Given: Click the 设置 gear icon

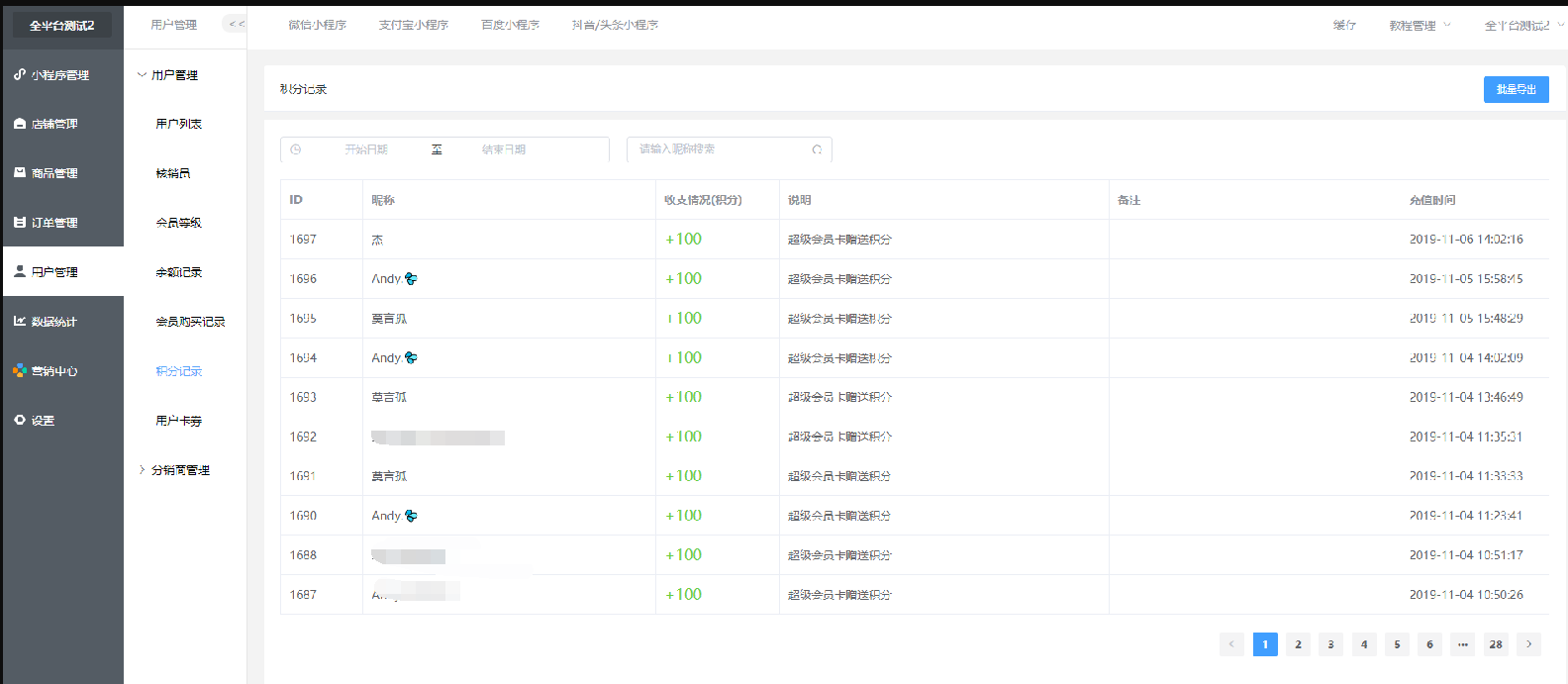Looking at the screenshot, I should click(x=20, y=420).
